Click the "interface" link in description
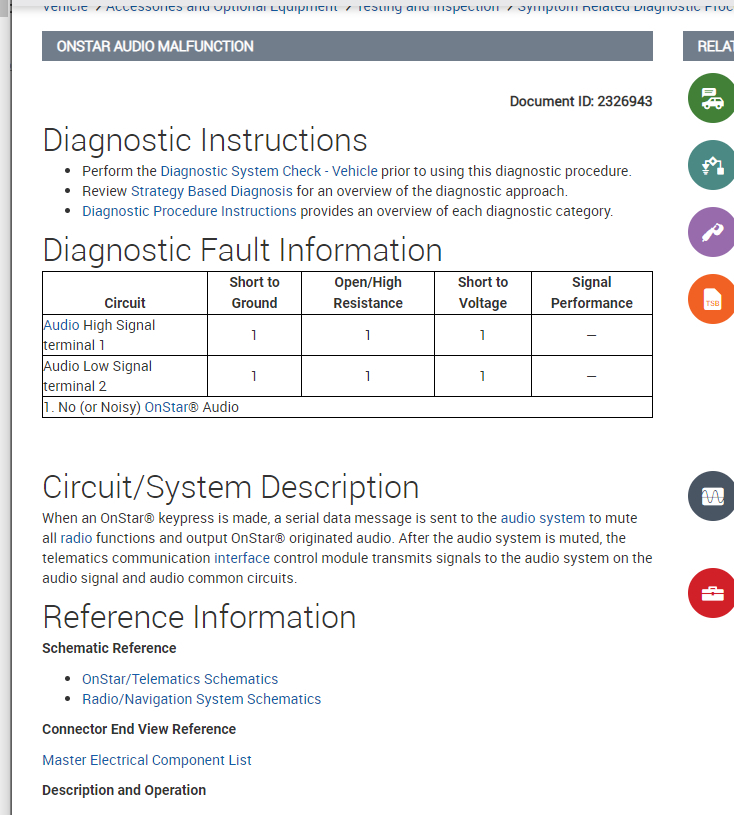 tap(242, 558)
